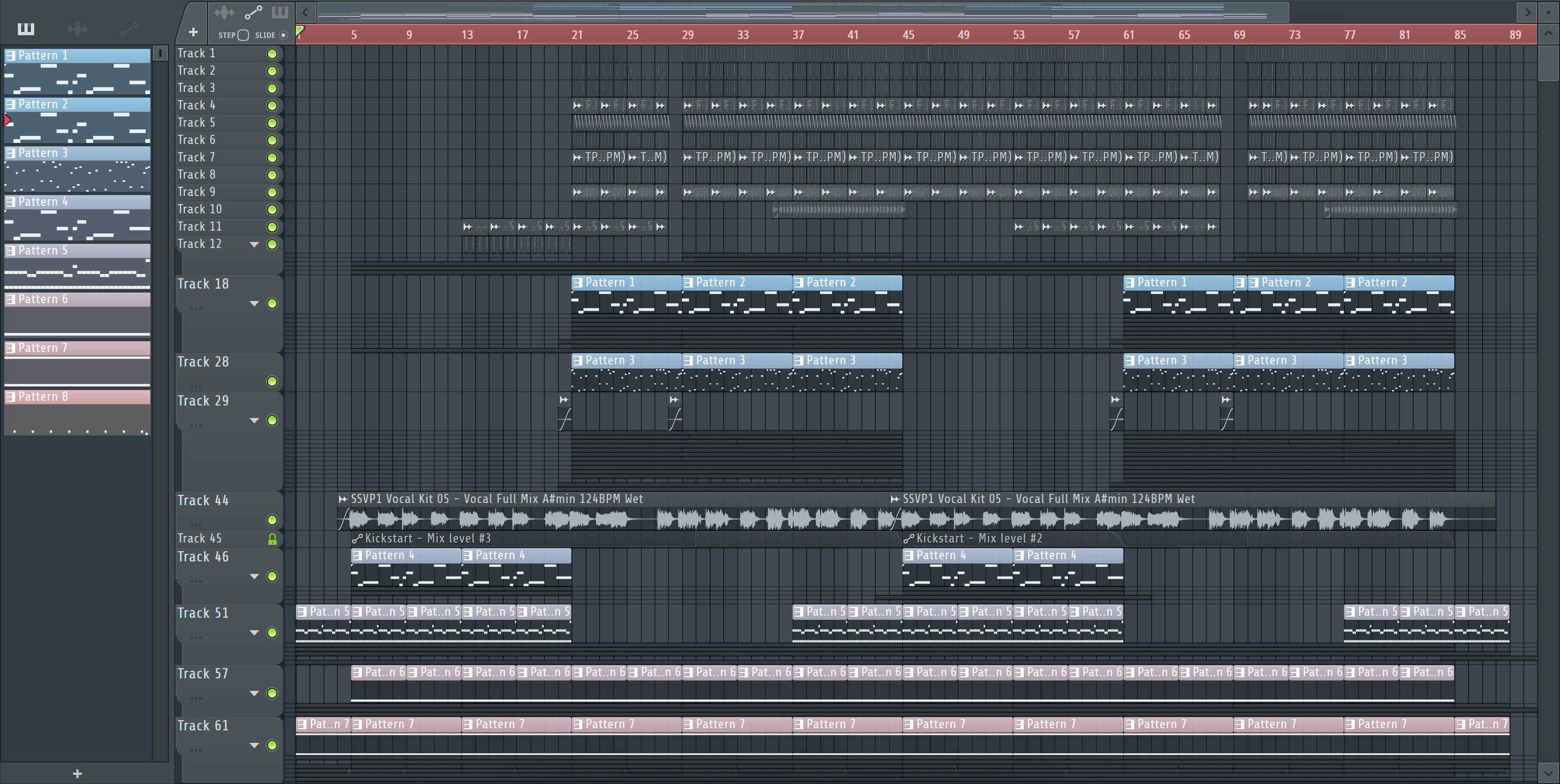The image size is (1560, 784).
Task: Select automation clip focus in playlist toolbar
Action: 253,12
